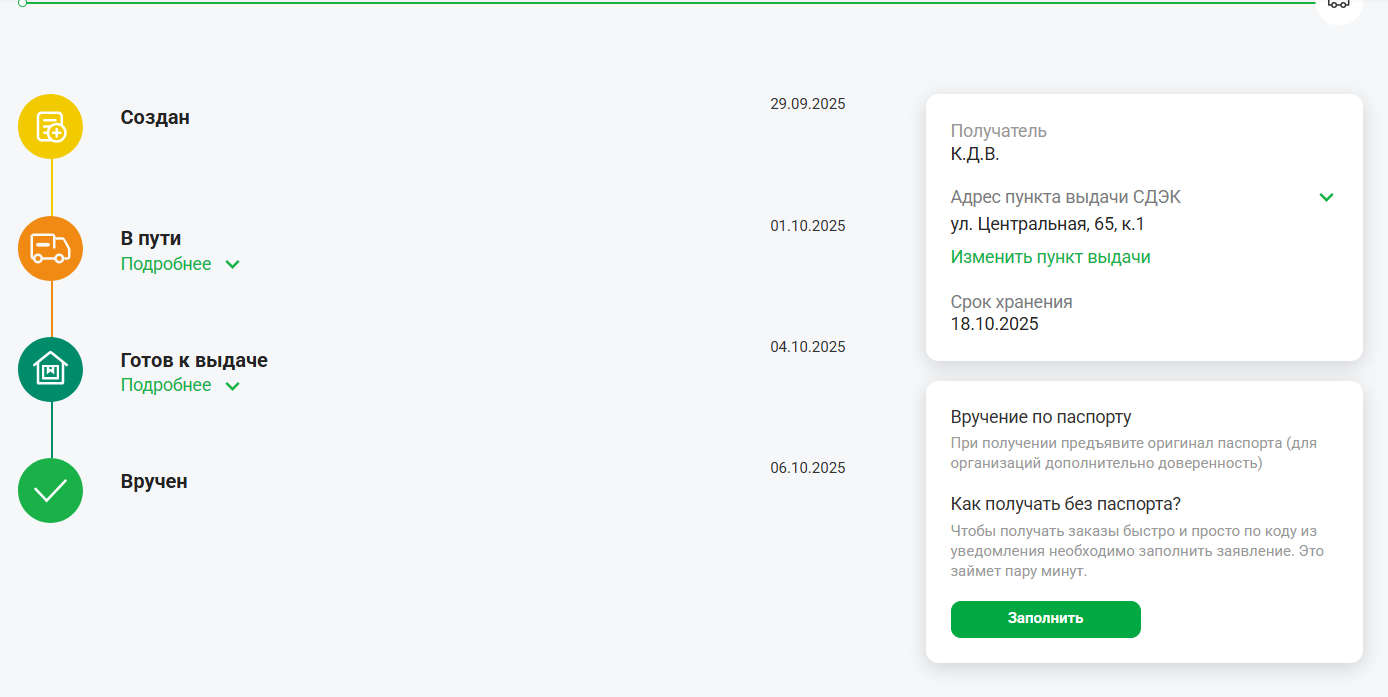
Task: Click the delivery truck icon at progress bar end
Action: [1339, 4]
